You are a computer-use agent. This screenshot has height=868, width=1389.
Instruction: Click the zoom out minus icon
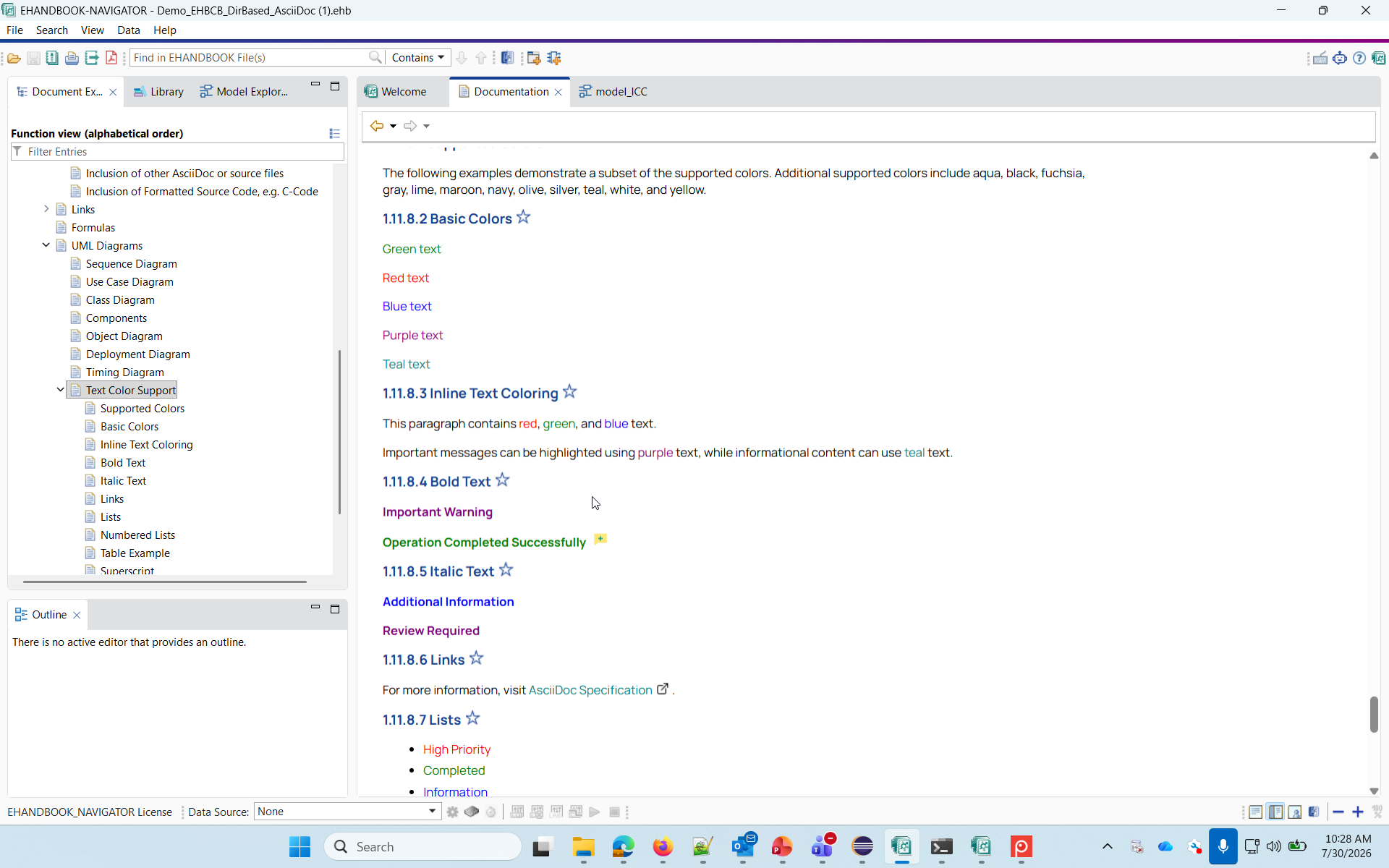pos(1338,812)
